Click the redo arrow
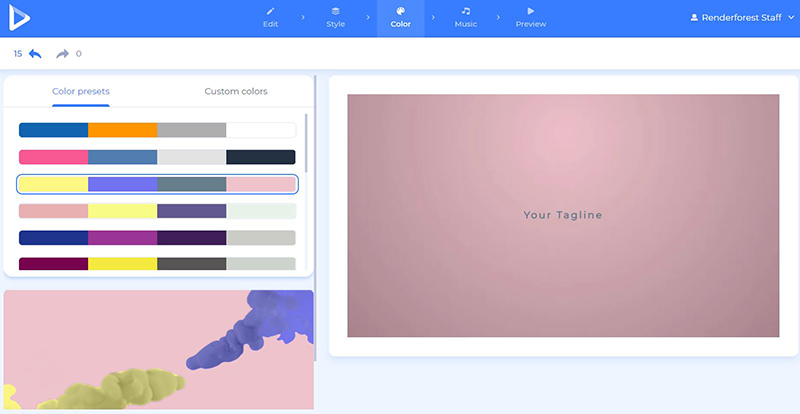Image resolution: width=800 pixels, height=414 pixels. tap(62, 54)
